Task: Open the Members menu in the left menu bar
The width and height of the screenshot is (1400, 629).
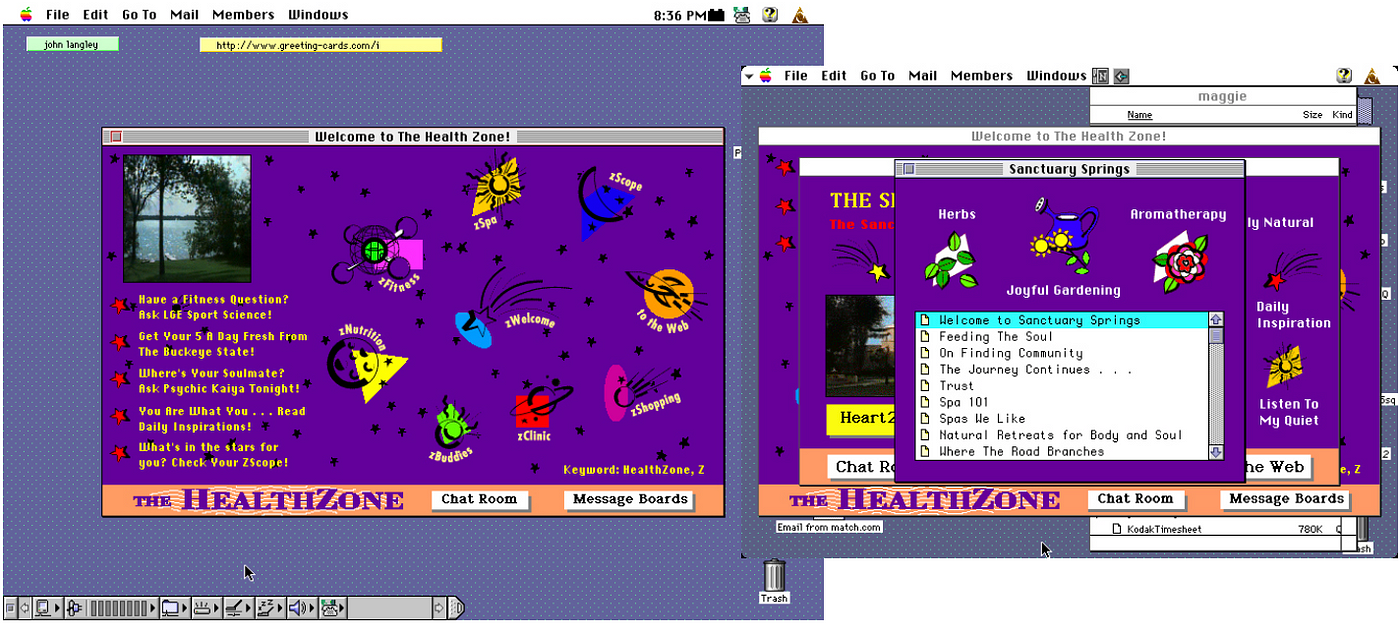Action: (x=243, y=14)
